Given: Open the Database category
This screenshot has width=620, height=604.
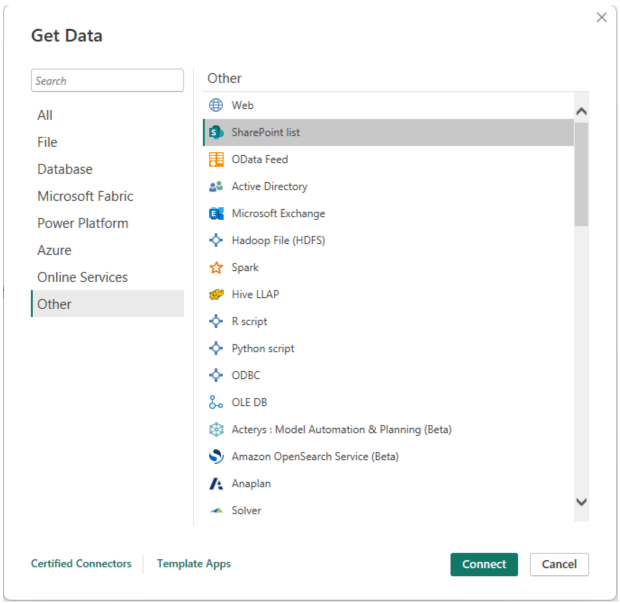Looking at the screenshot, I should [65, 169].
